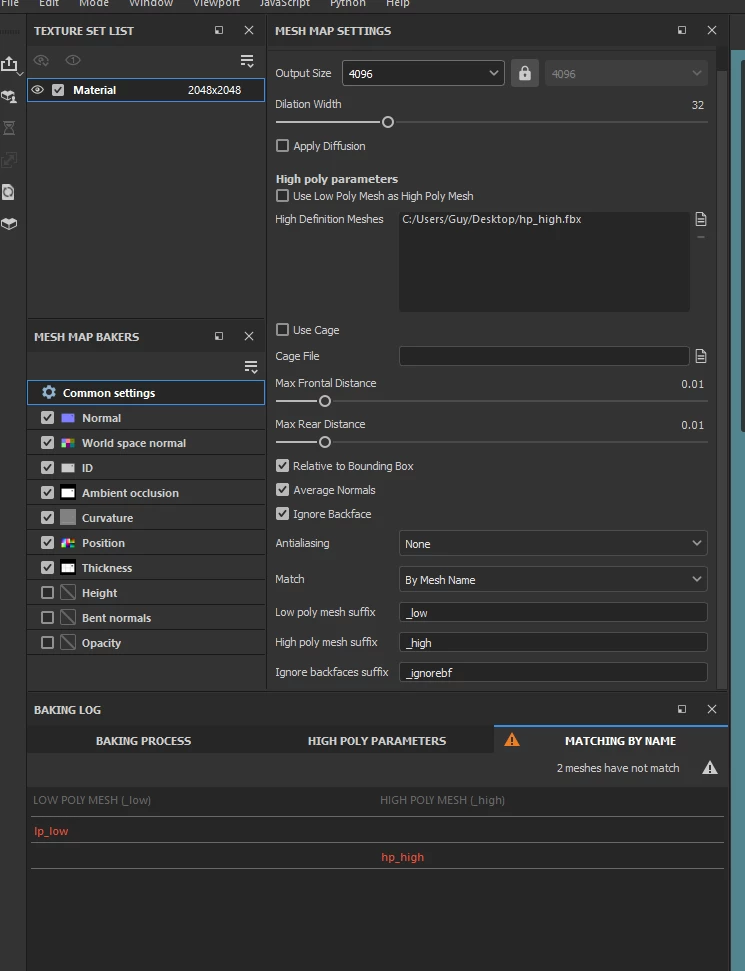Viewport: 745px width, 971px height.
Task: Select Common settings in Mesh Map Bakers
Action: [146, 393]
